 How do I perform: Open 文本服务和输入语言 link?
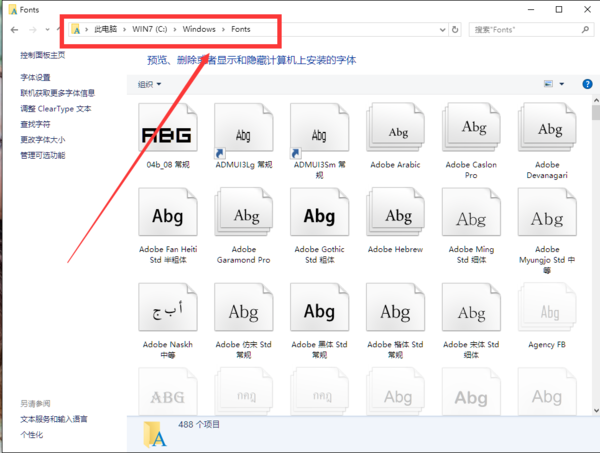(x=54, y=419)
